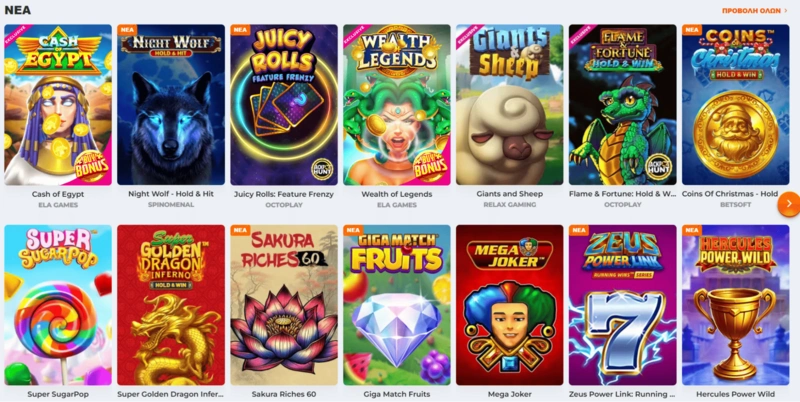Open the Giants and Sheep game thumbnail
Screen dimensions: 800x402
[510, 105]
